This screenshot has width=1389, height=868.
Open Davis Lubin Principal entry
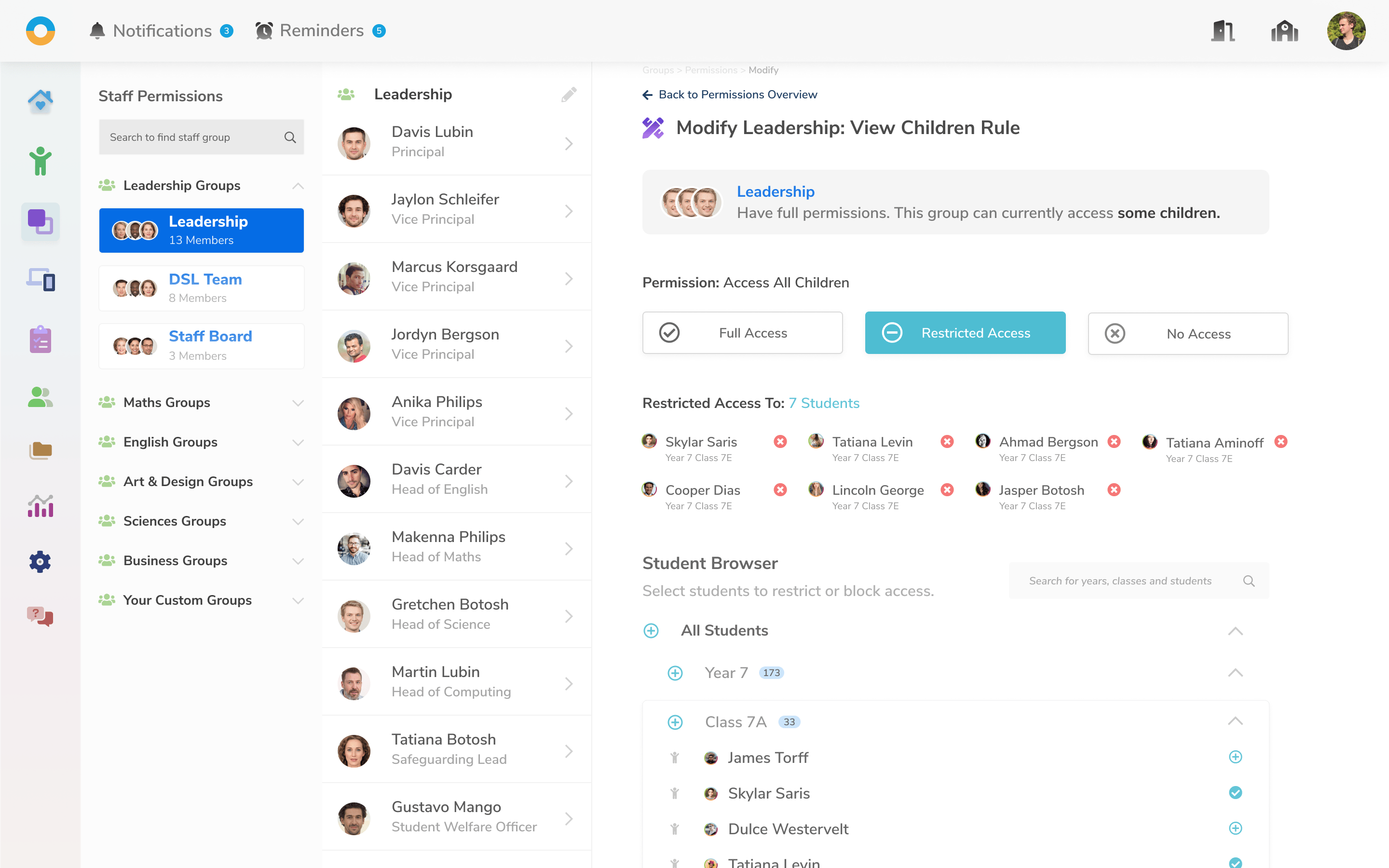point(456,142)
